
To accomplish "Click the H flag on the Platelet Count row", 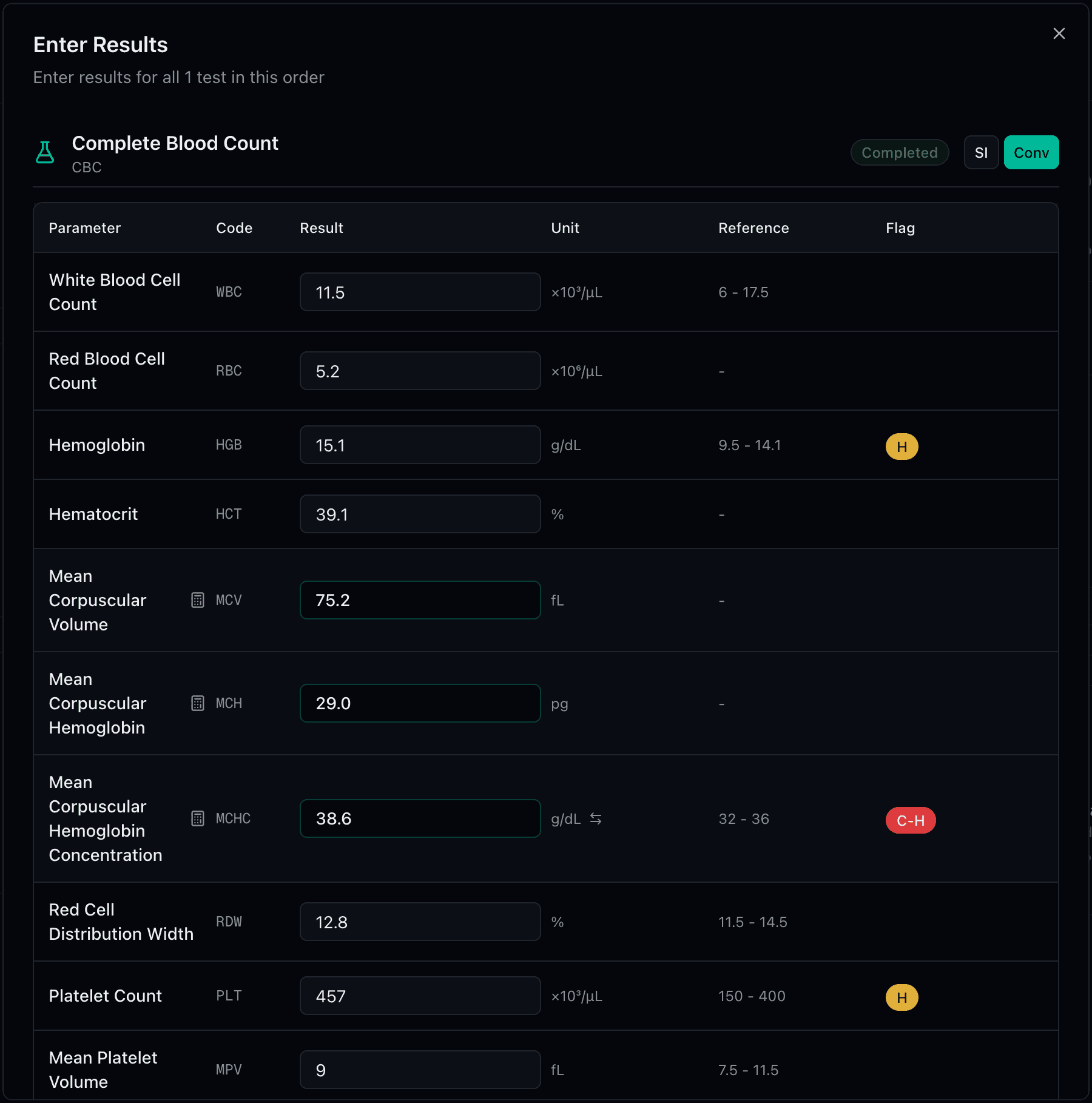I will pos(902,997).
